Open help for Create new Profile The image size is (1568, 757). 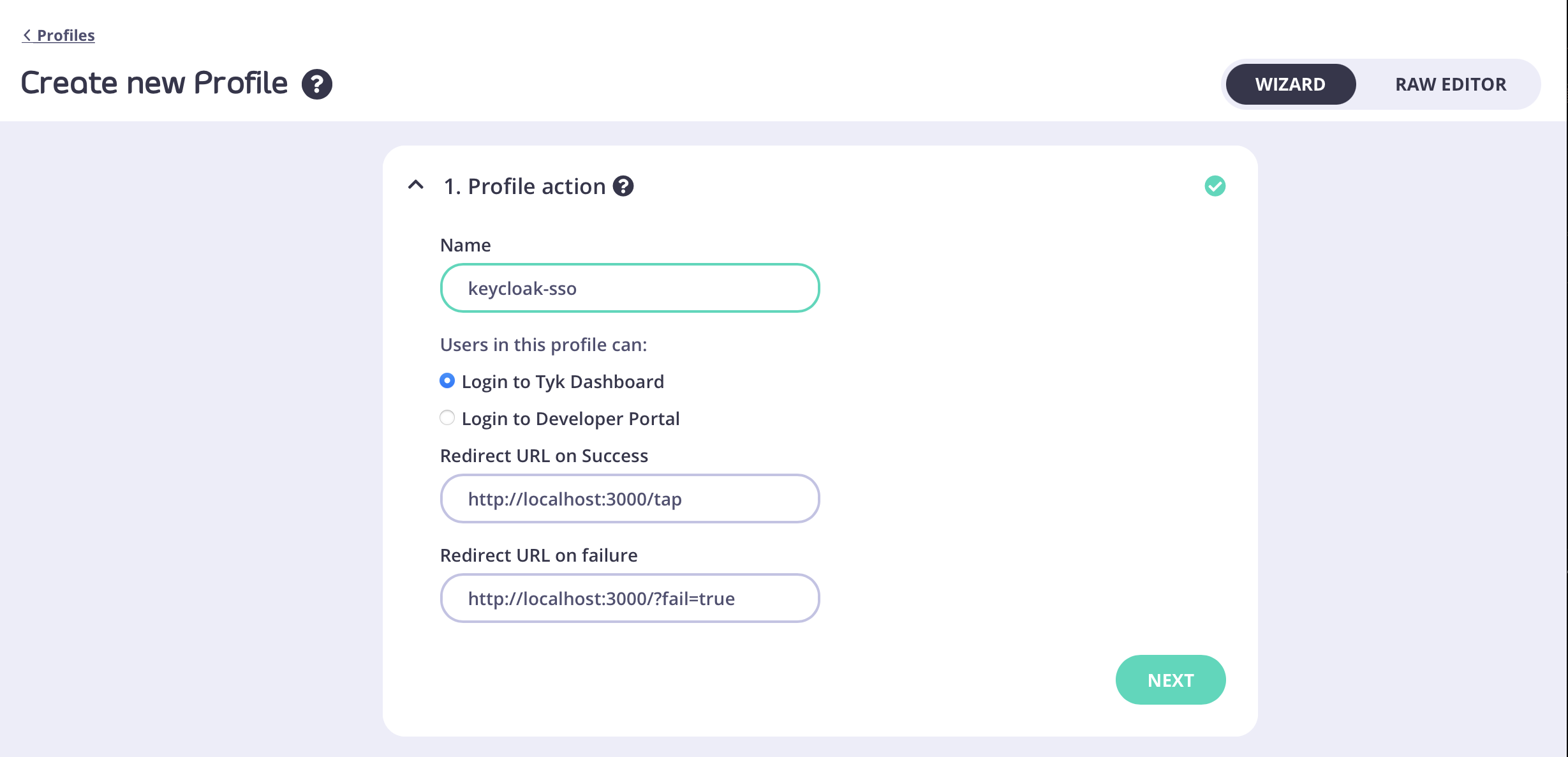coord(317,83)
